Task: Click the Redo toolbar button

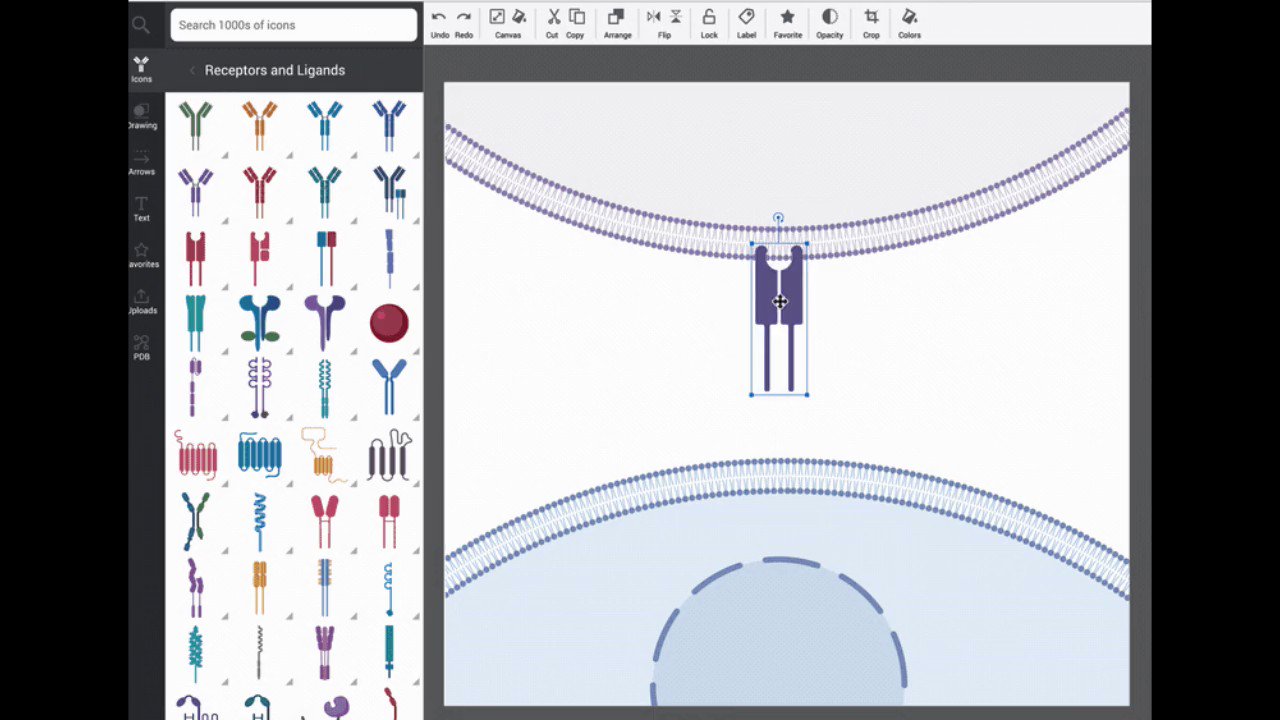Action: [x=464, y=24]
